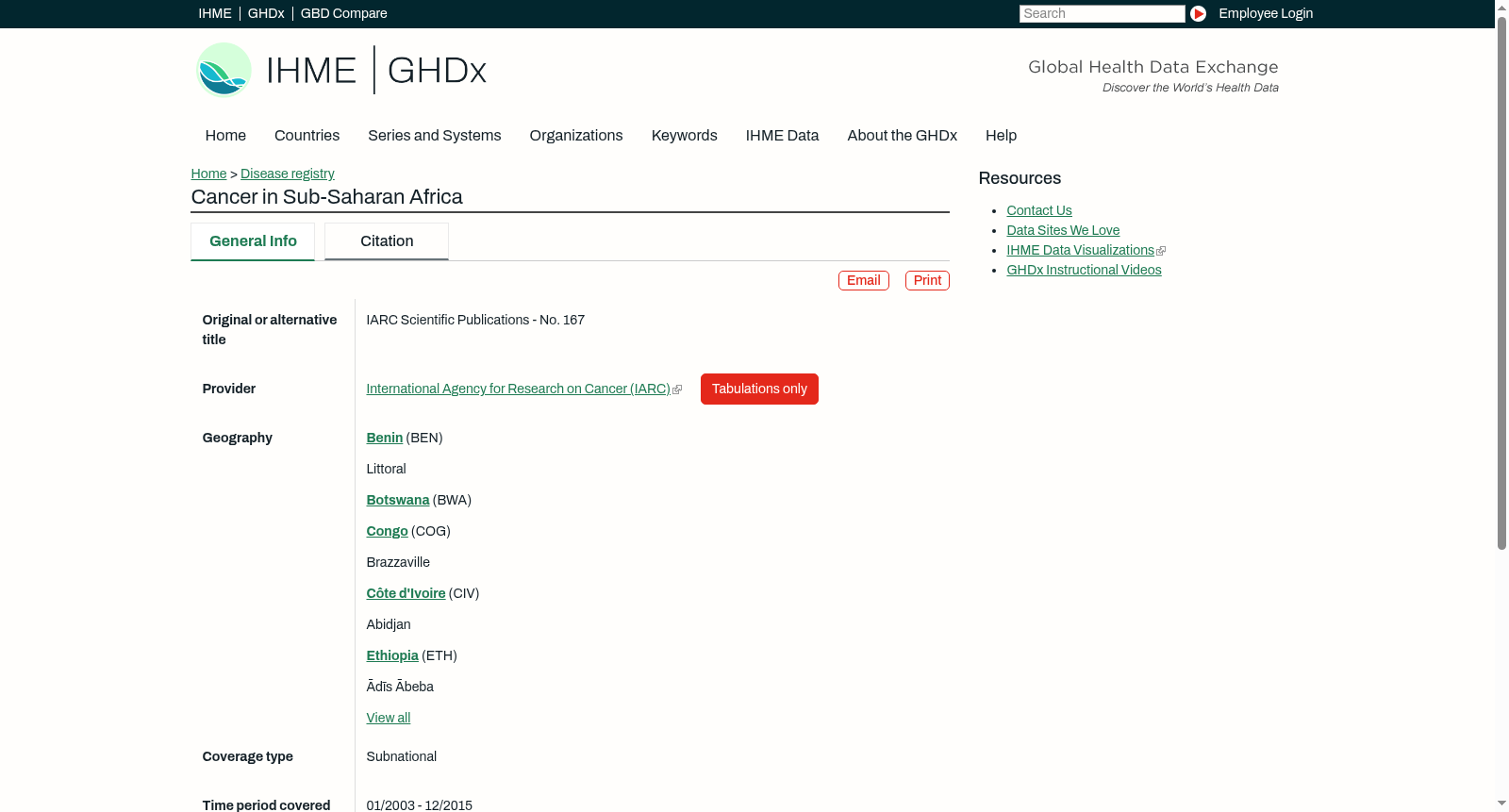Open IHME link in top bar
The height and width of the screenshot is (812, 1509).
215,13
